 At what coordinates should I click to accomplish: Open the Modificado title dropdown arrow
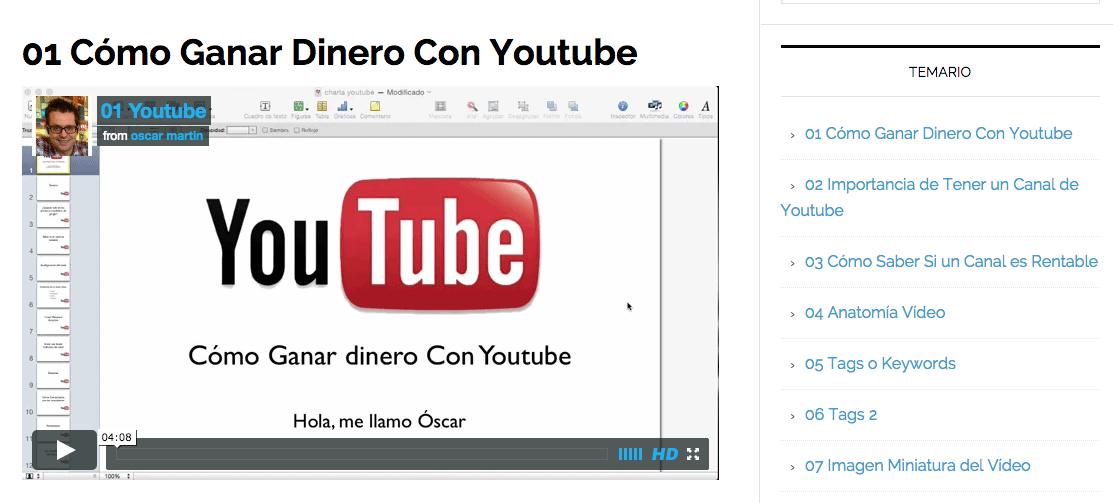point(429,92)
